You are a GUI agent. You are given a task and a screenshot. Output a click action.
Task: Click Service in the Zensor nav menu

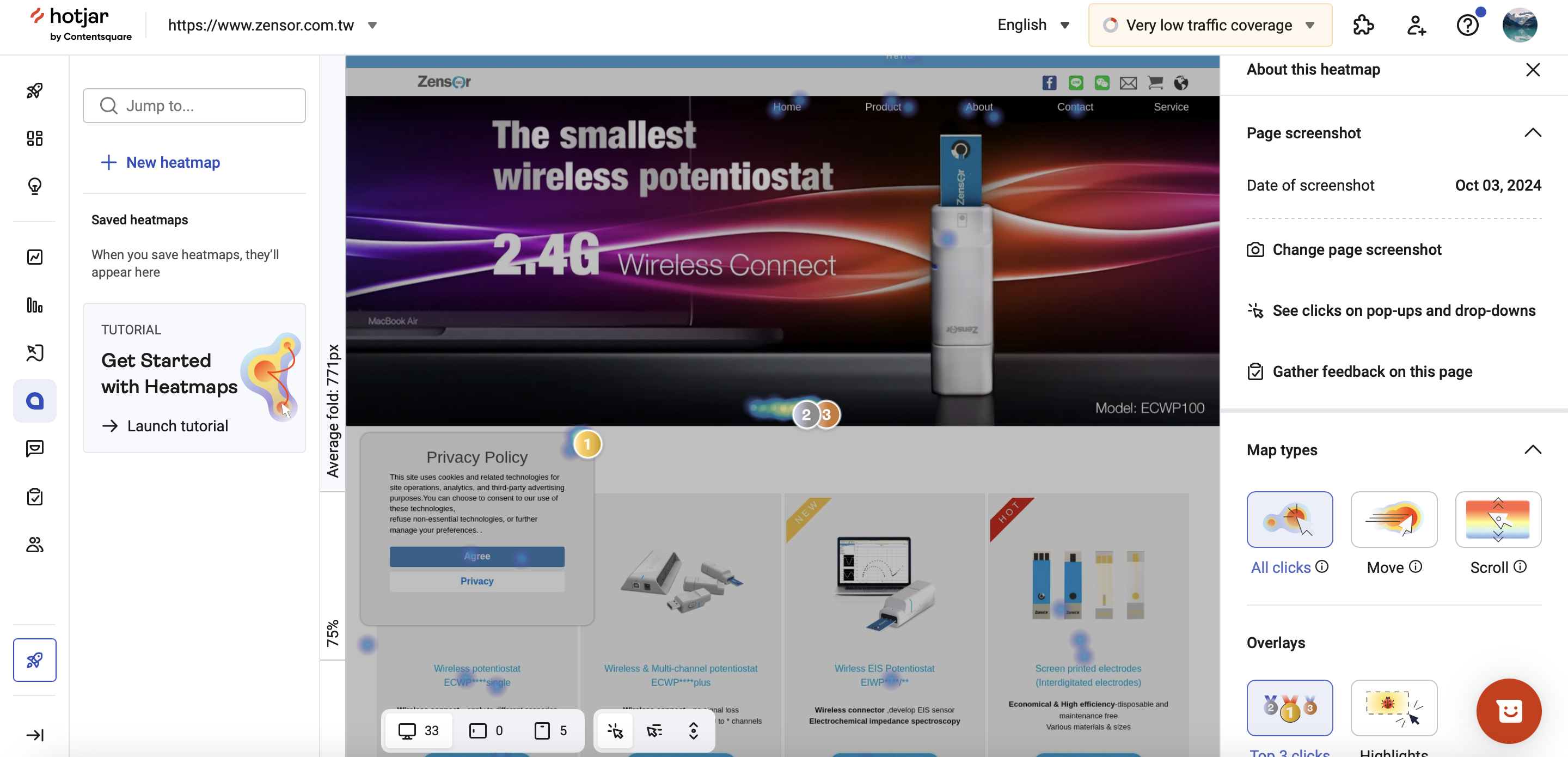[1171, 107]
